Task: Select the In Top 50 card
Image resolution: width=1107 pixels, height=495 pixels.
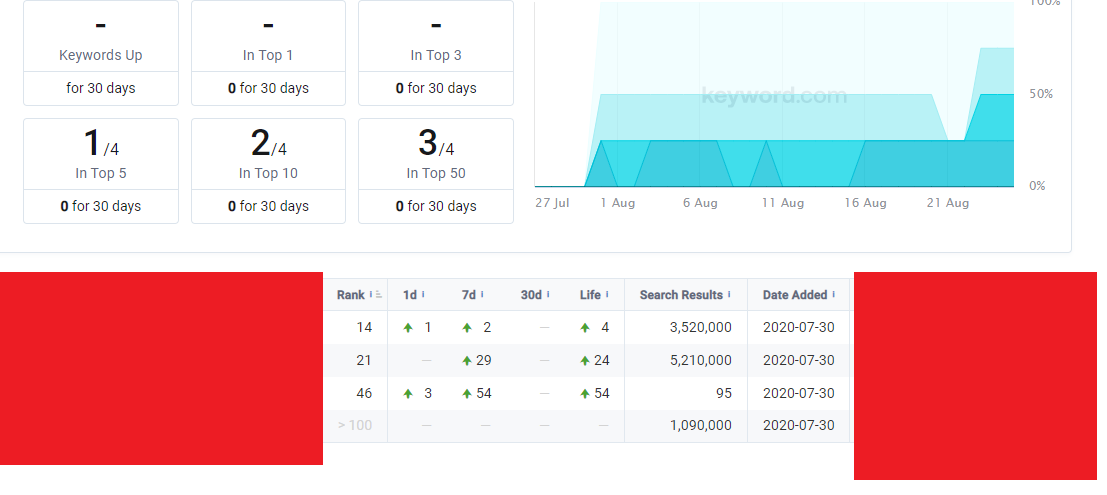Action: click(x=436, y=170)
